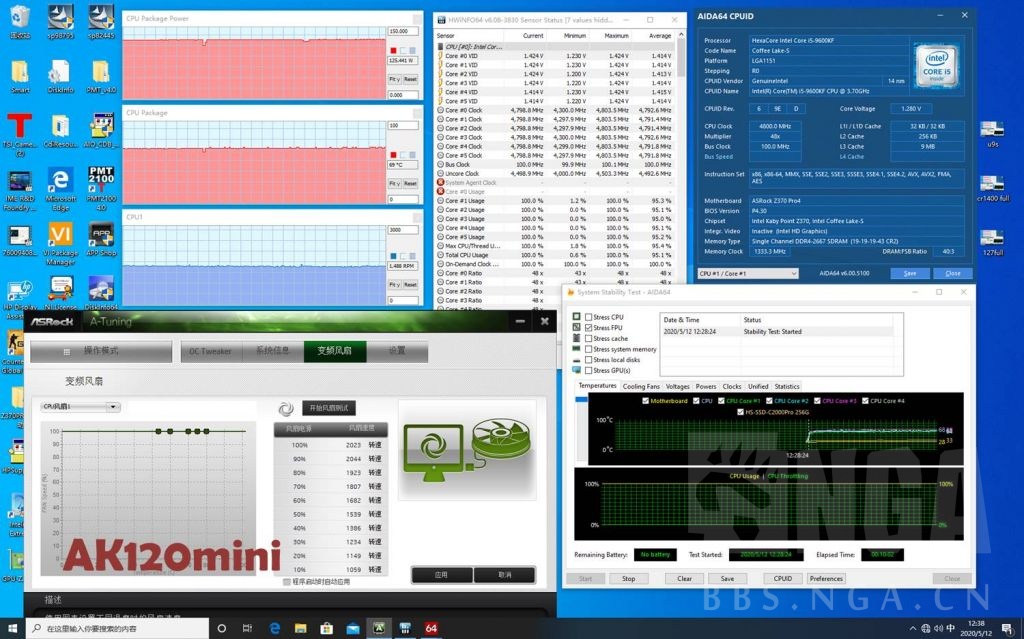Image resolution: width=1024 pixels, height=639 pixels.
Task: Switch to the Cooling Fans tab
Action: (x=641, y=386)
